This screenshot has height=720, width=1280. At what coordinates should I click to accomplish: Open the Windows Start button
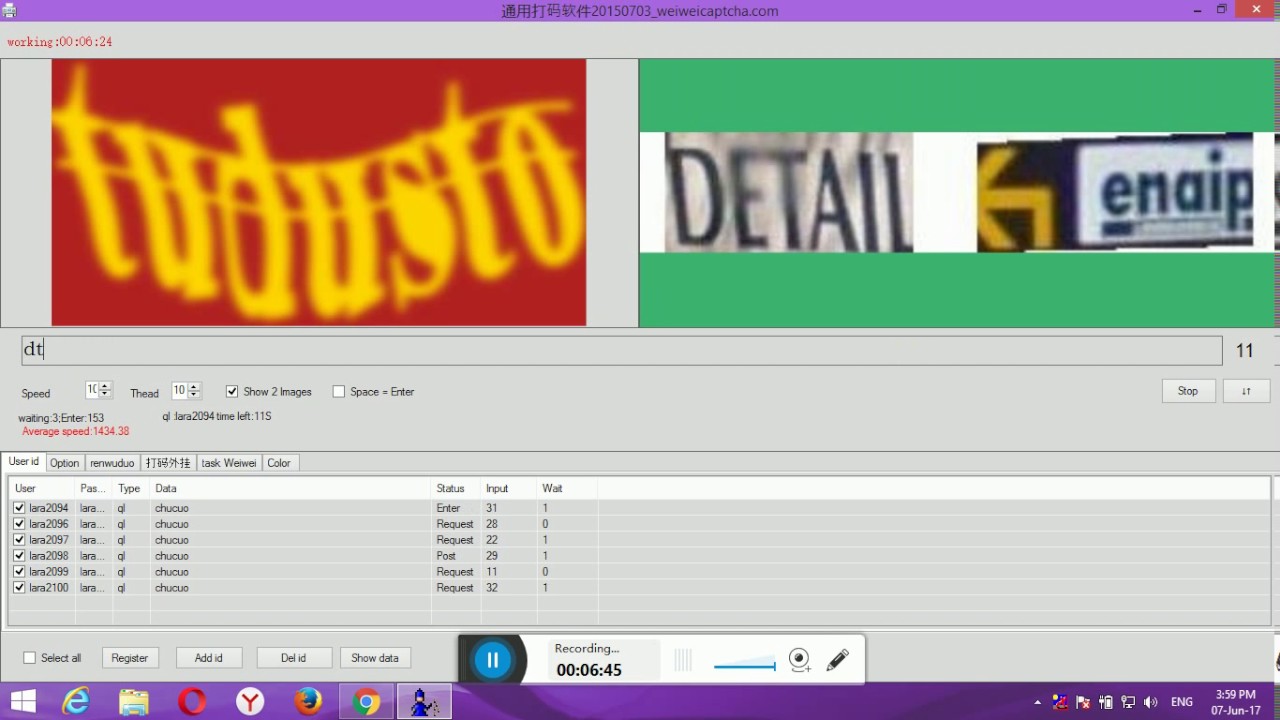[x=24, y=702]
